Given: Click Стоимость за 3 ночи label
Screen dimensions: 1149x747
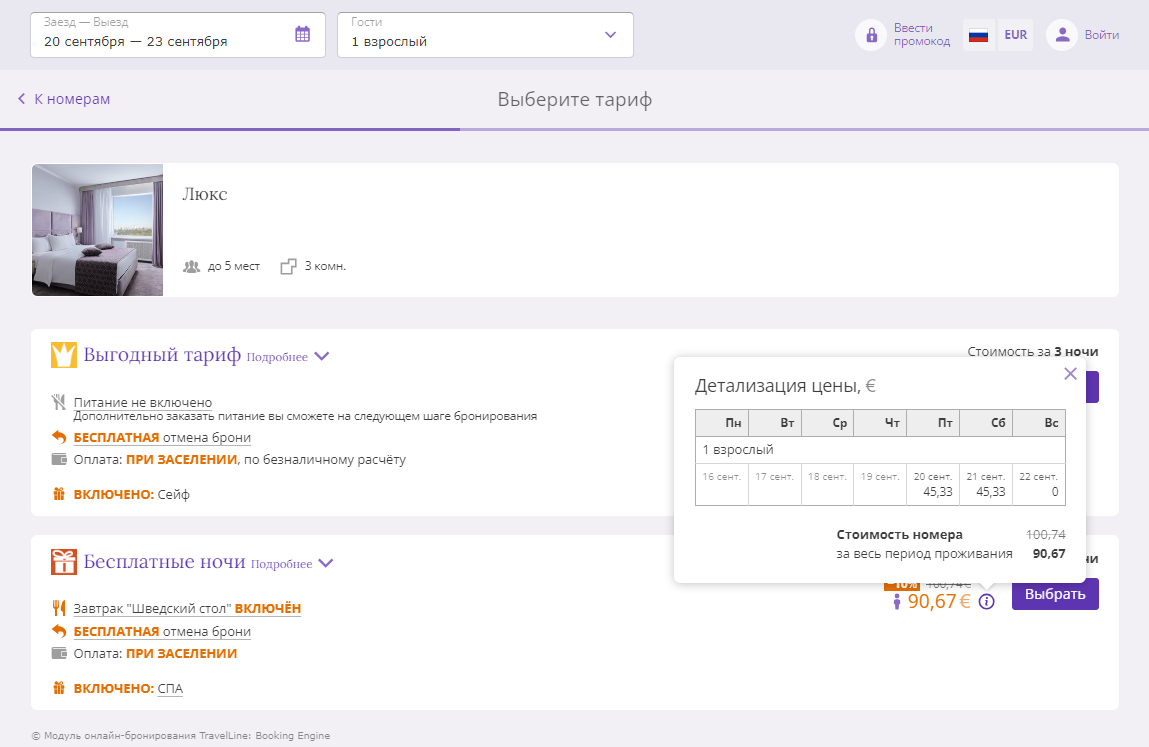Looking at the screenshot, I should [x=1032, y=352].
